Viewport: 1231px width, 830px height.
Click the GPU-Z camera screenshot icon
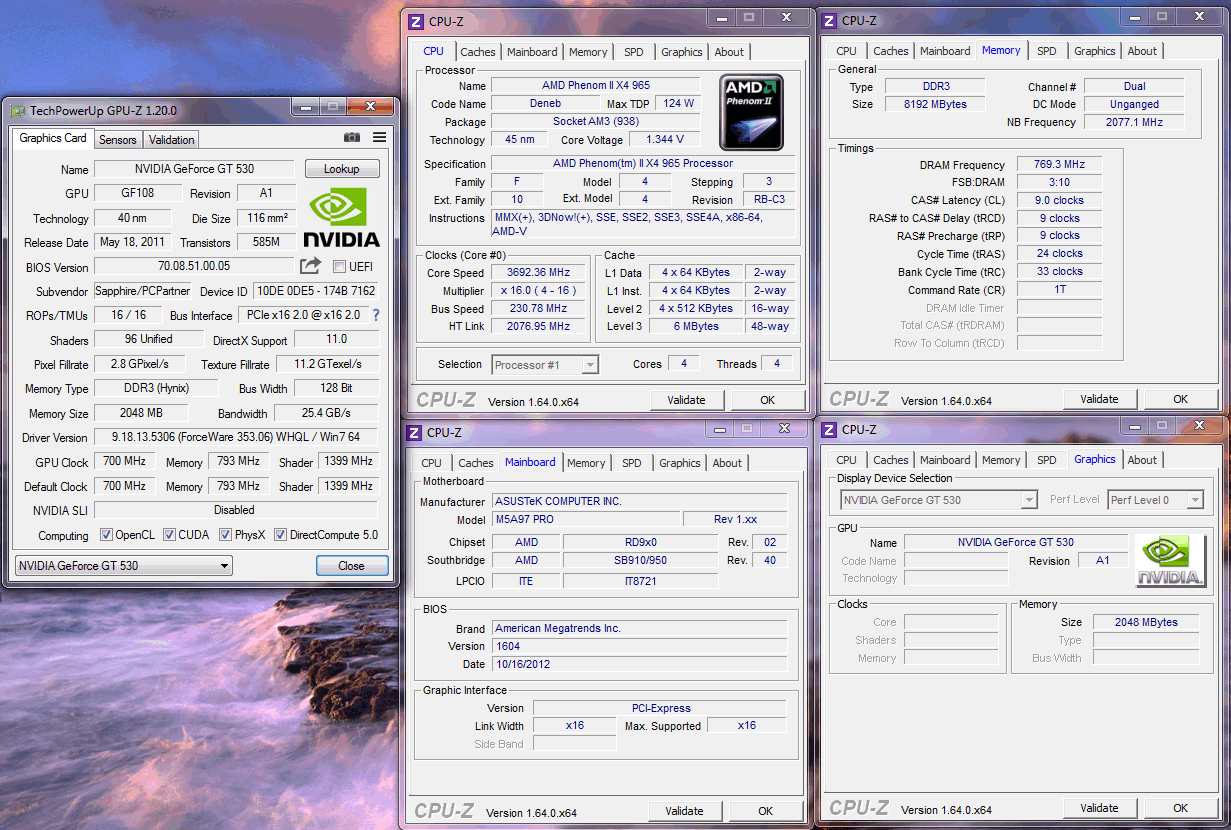coord(352,137)
